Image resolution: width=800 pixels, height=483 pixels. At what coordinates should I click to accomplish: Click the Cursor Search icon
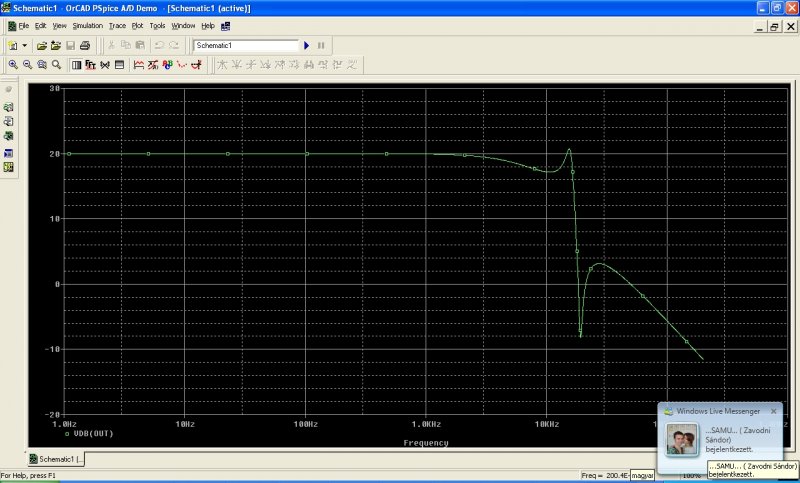pos(308,65)
